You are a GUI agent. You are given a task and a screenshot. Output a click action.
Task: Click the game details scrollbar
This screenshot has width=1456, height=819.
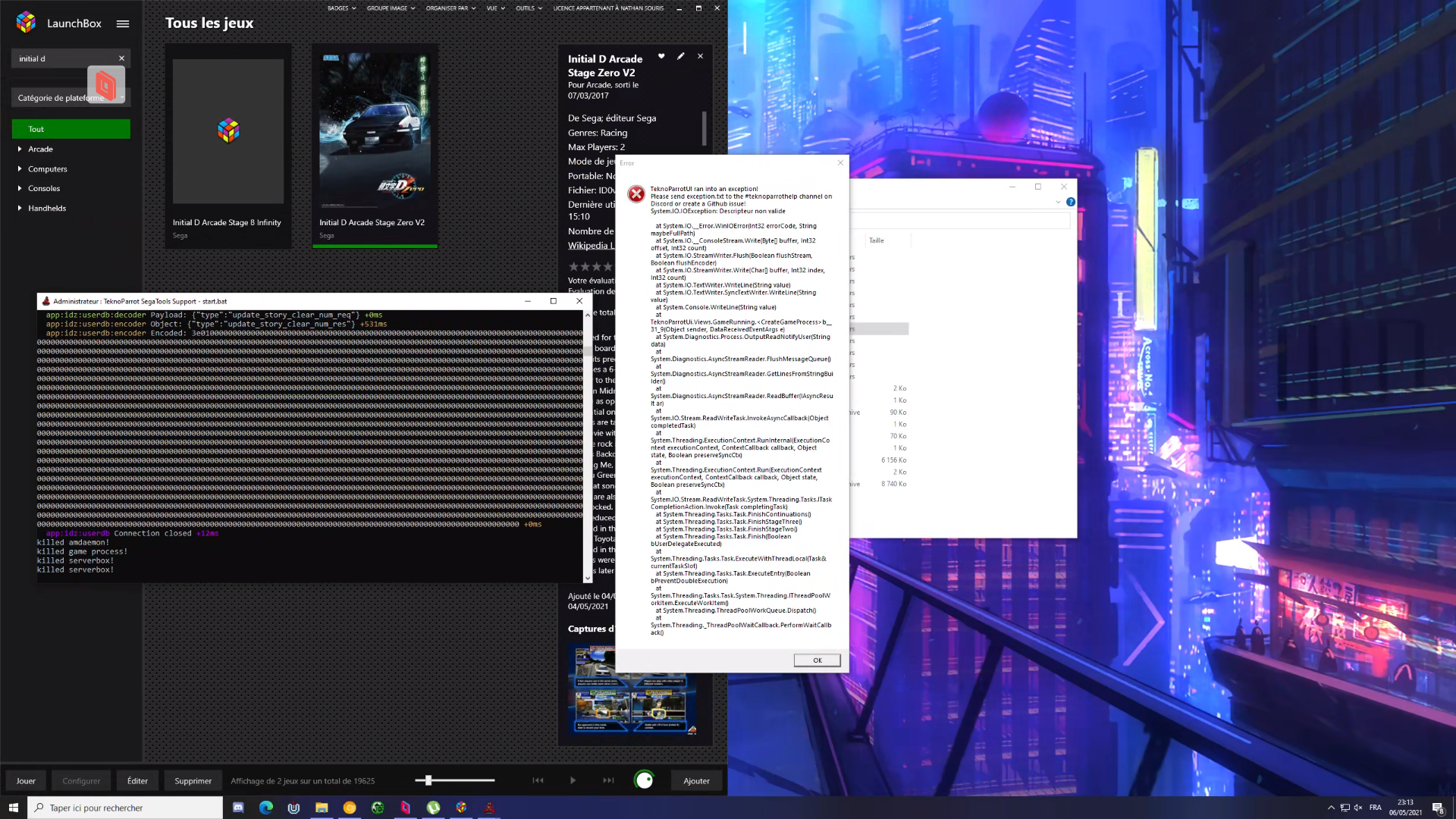click(704, 128)
